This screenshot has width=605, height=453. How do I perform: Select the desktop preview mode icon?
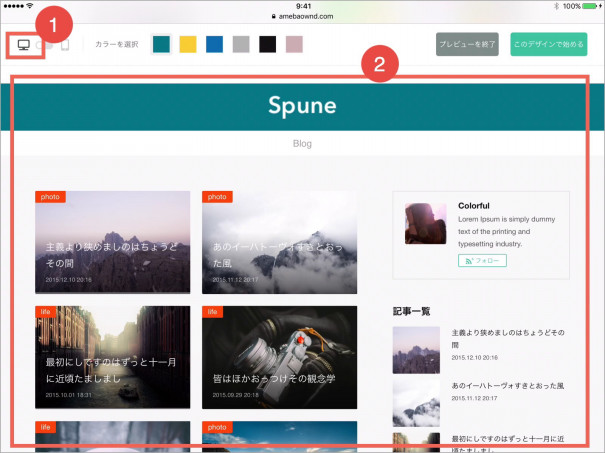click(x=23, y=44)
